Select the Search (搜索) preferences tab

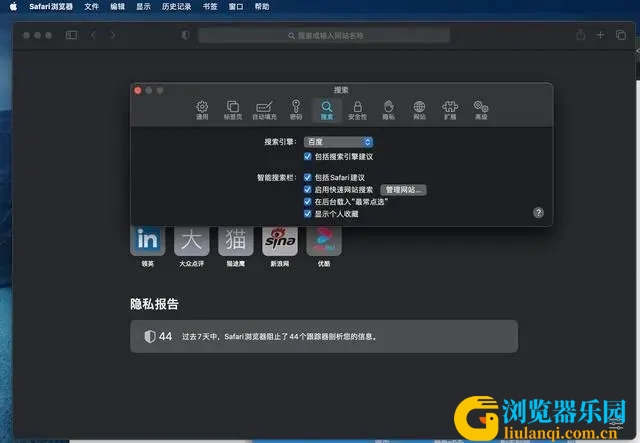point(326,110)
